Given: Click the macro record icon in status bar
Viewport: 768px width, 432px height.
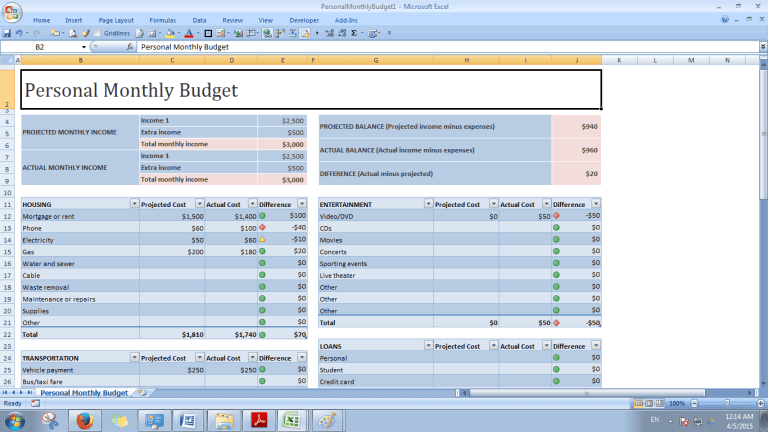Looking at the screenshot, I should (35, 404).
